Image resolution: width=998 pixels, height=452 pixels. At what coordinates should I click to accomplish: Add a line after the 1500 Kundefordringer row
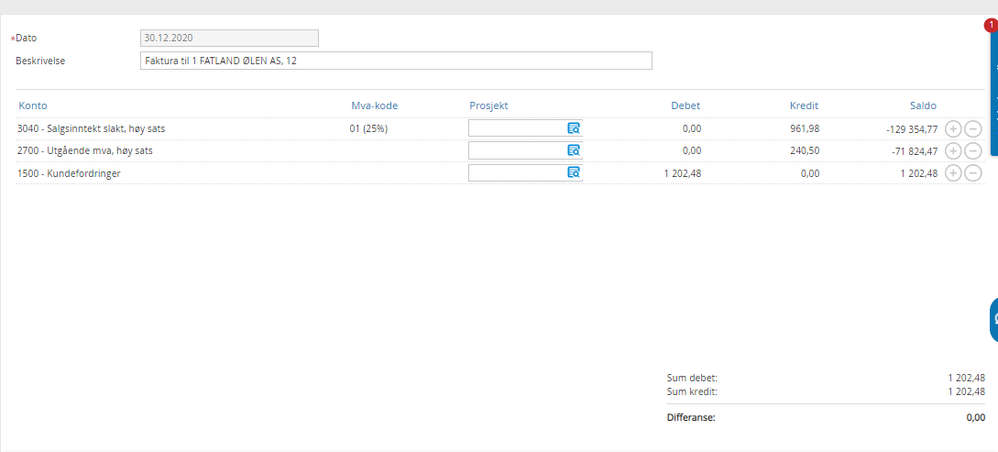coord(953,173)
